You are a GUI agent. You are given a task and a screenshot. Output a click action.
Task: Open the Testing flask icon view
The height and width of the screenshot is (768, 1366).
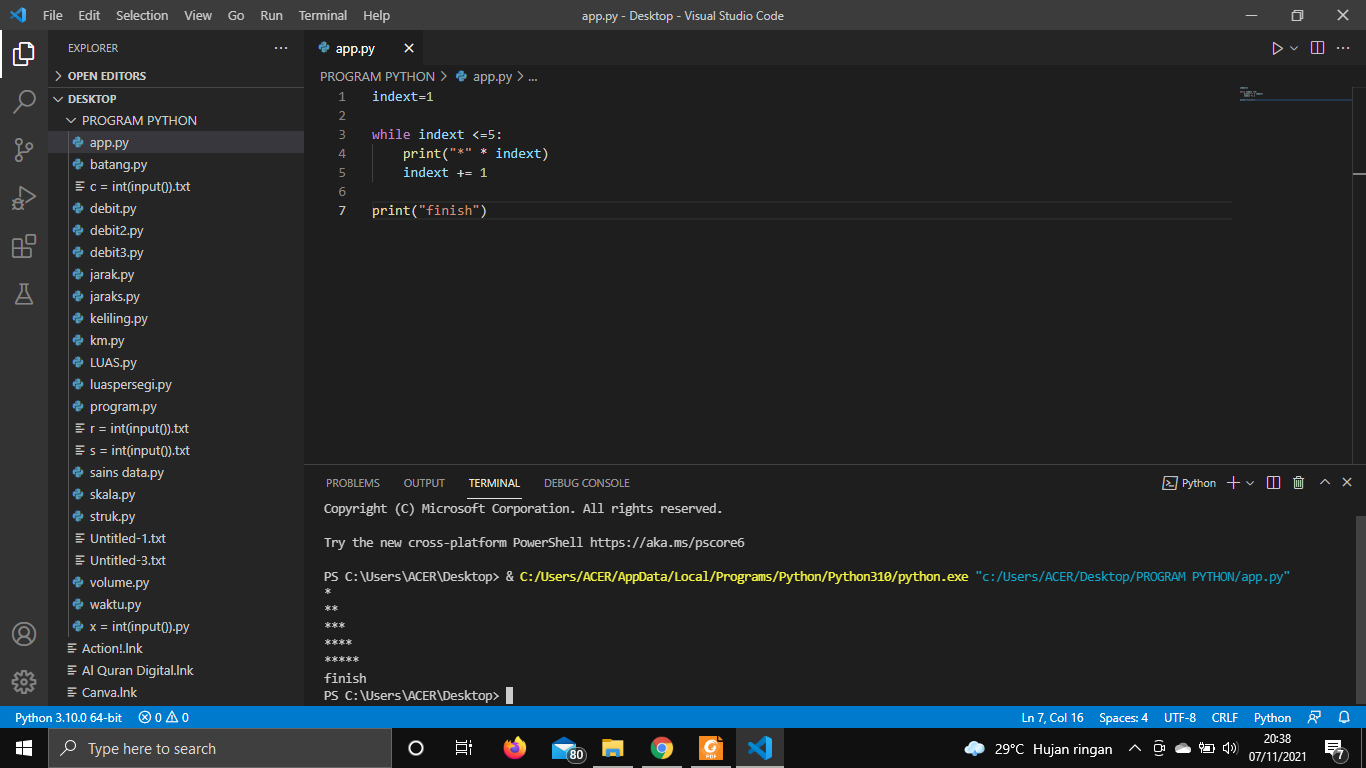click(x=24, y=294)
